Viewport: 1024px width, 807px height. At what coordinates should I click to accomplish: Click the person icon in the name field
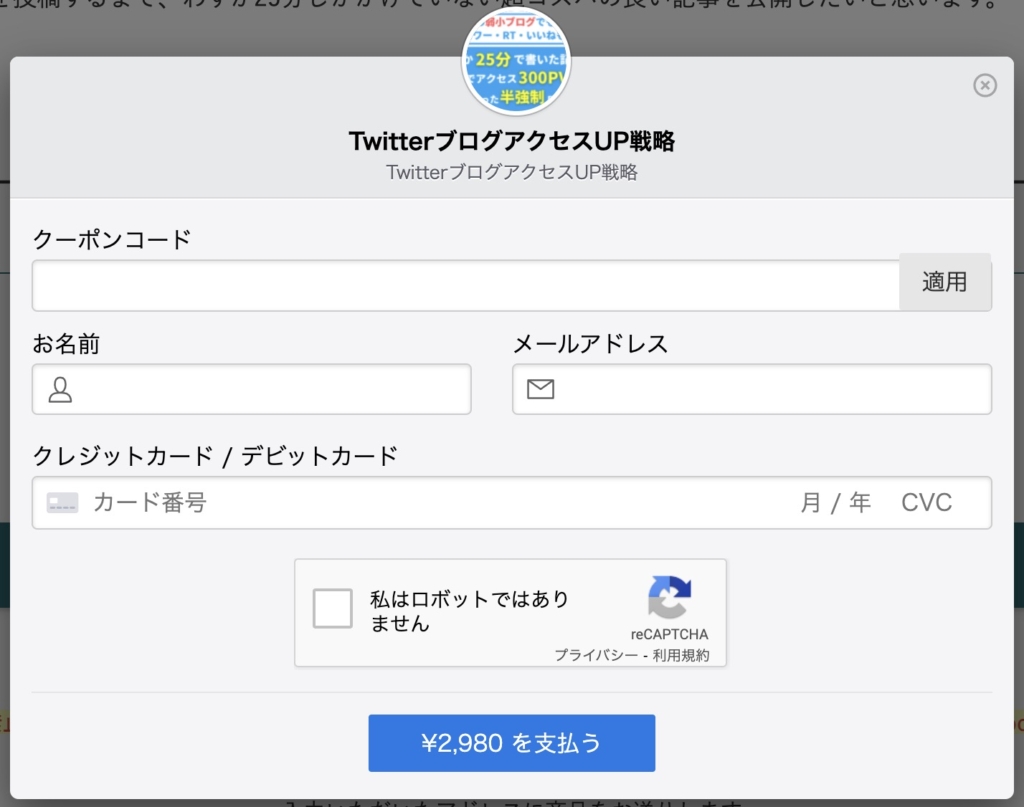tap(60, 390)
